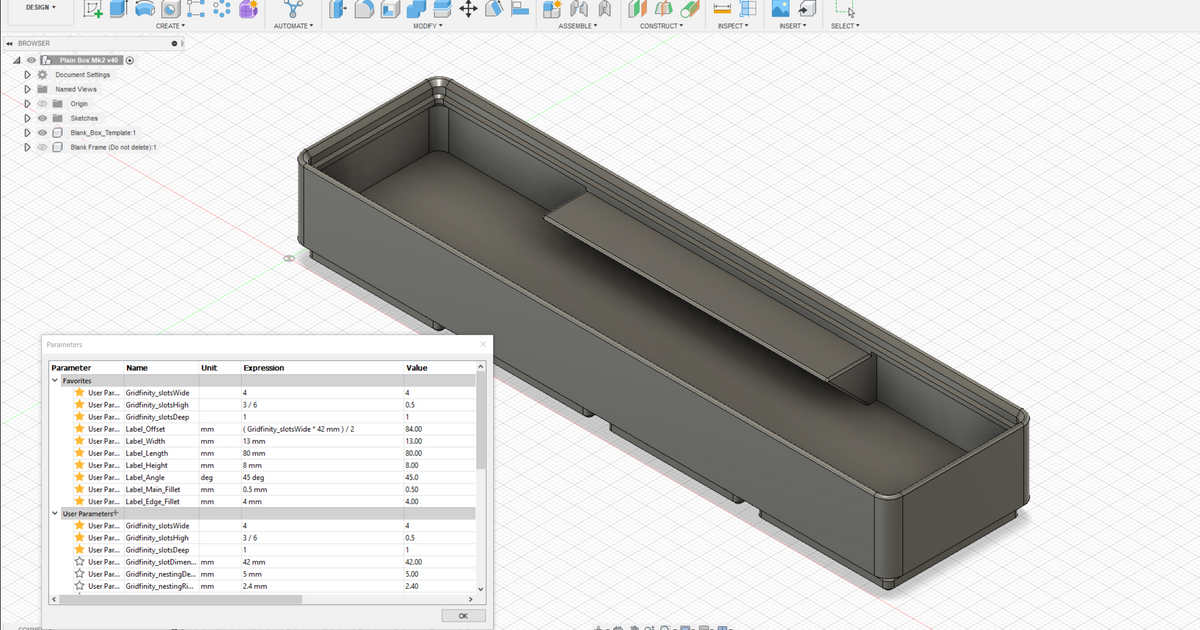Unfavorite the Label_Angle parameter star
This screenshot has width=1200, height=630.
pos(80,477)
